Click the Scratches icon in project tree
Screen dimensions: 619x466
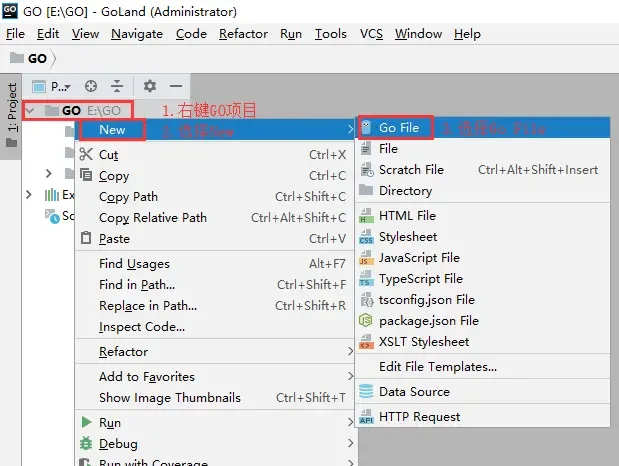pos(52,216)
